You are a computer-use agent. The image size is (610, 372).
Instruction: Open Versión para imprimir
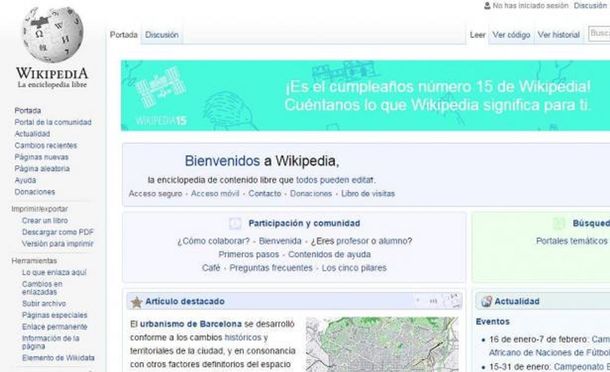pos(58,244)
